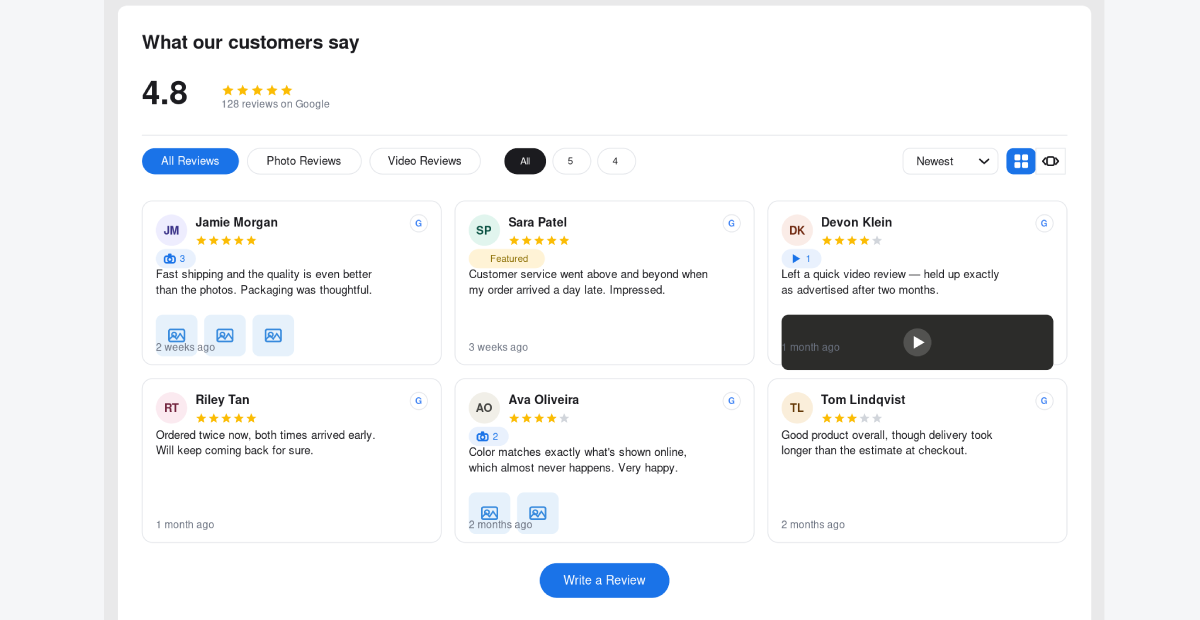Click the Google icon on Sara Patel's review
Viewport: 1200px width, 620px height.
point(732,223)
